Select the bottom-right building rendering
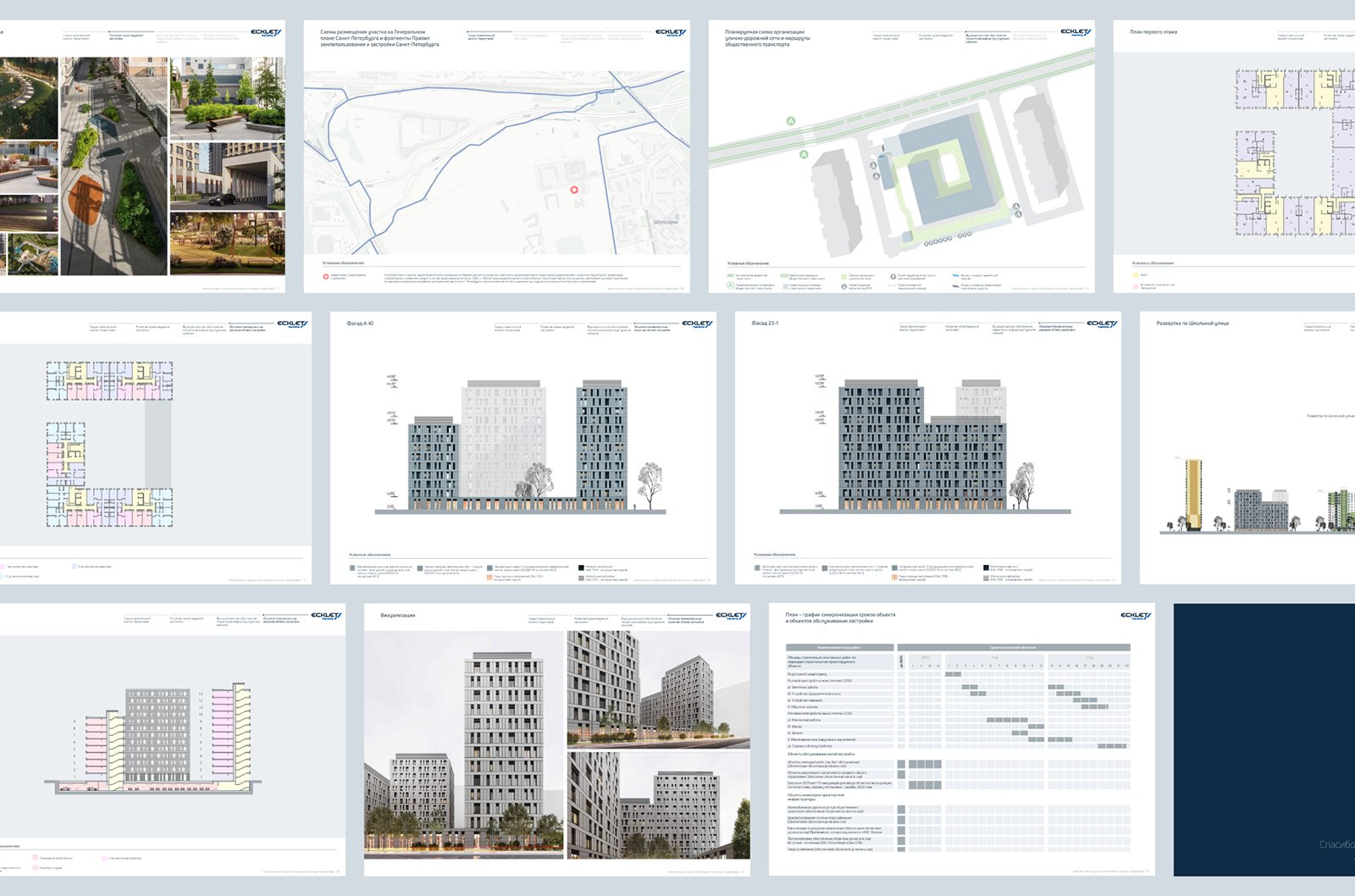 tap(658, 805)
